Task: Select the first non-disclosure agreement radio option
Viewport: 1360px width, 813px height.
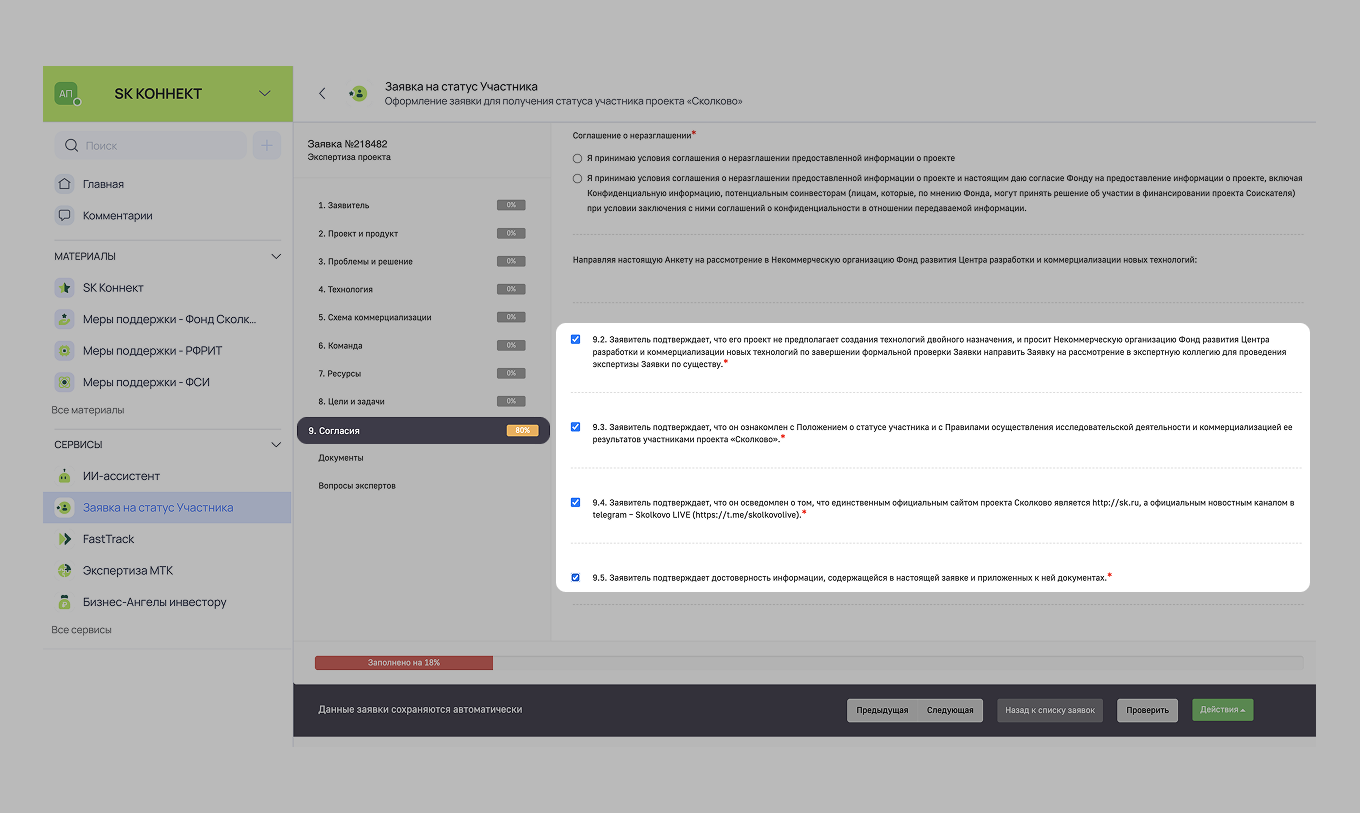Action: point(577,158)
